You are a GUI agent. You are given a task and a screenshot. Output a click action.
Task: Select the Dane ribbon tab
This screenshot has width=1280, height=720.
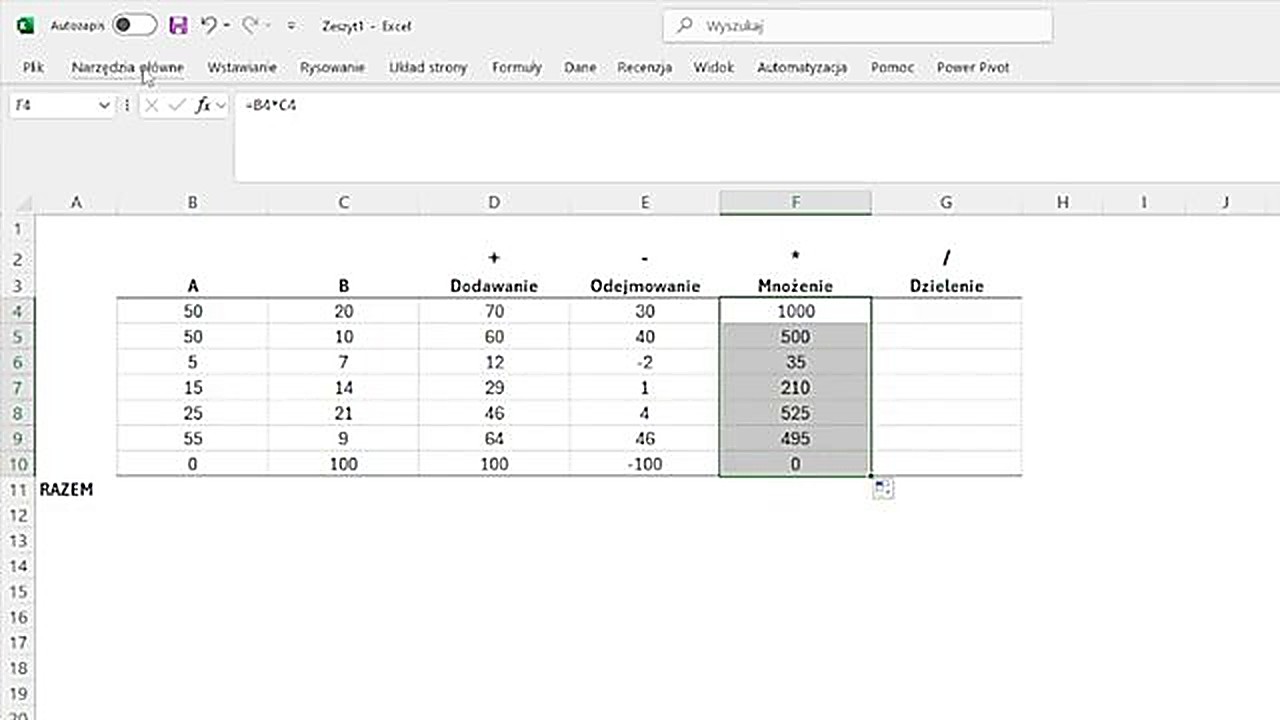(580, 67)
